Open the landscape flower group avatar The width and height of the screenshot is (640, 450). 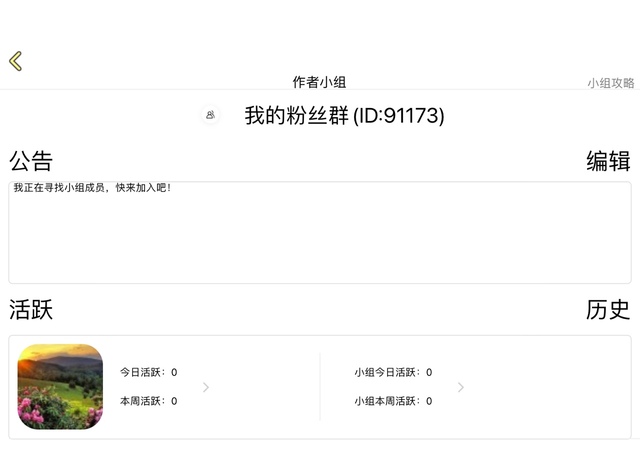pos(61,386)
